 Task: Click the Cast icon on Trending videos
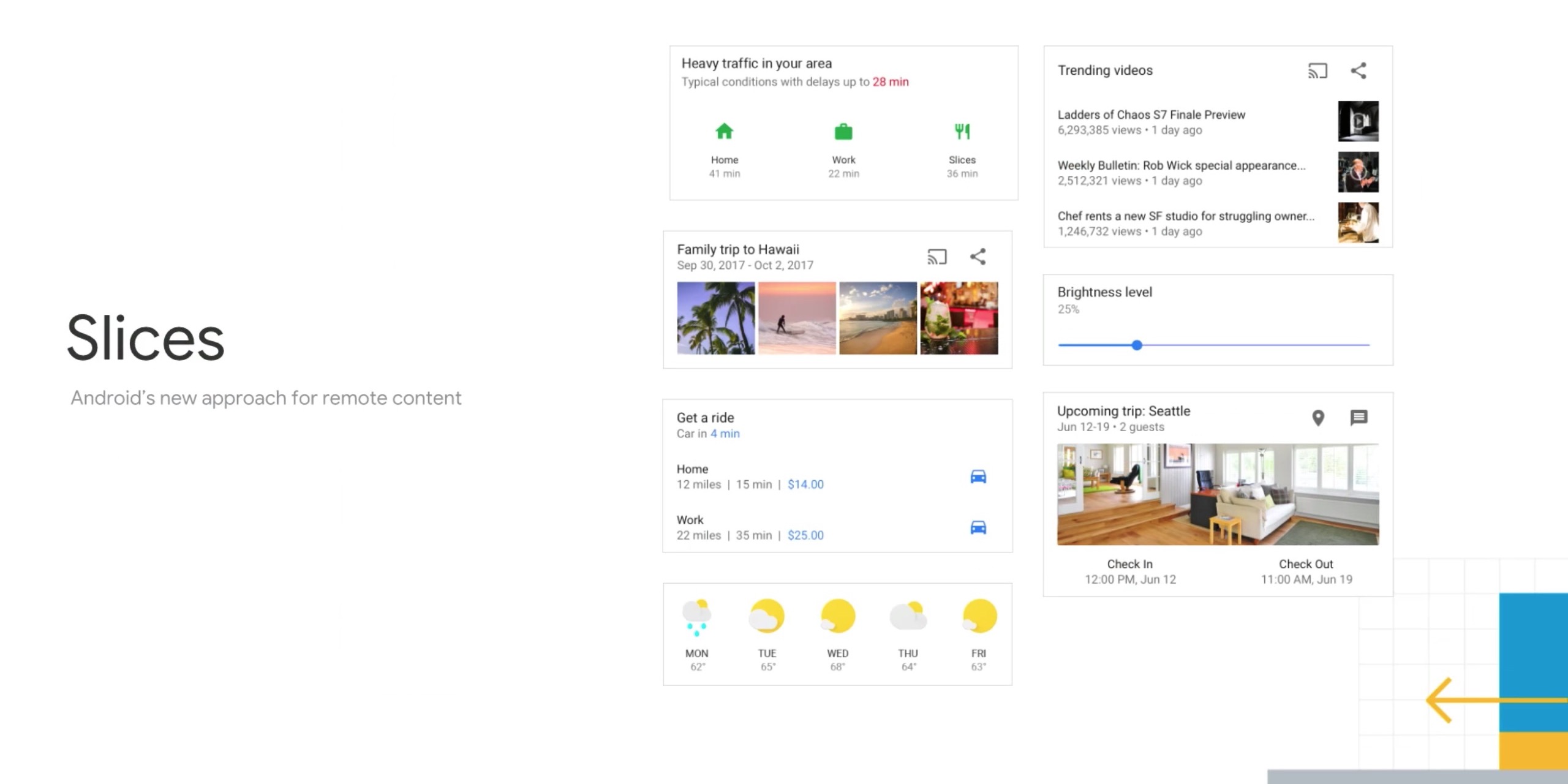(x=1317, y=71)
